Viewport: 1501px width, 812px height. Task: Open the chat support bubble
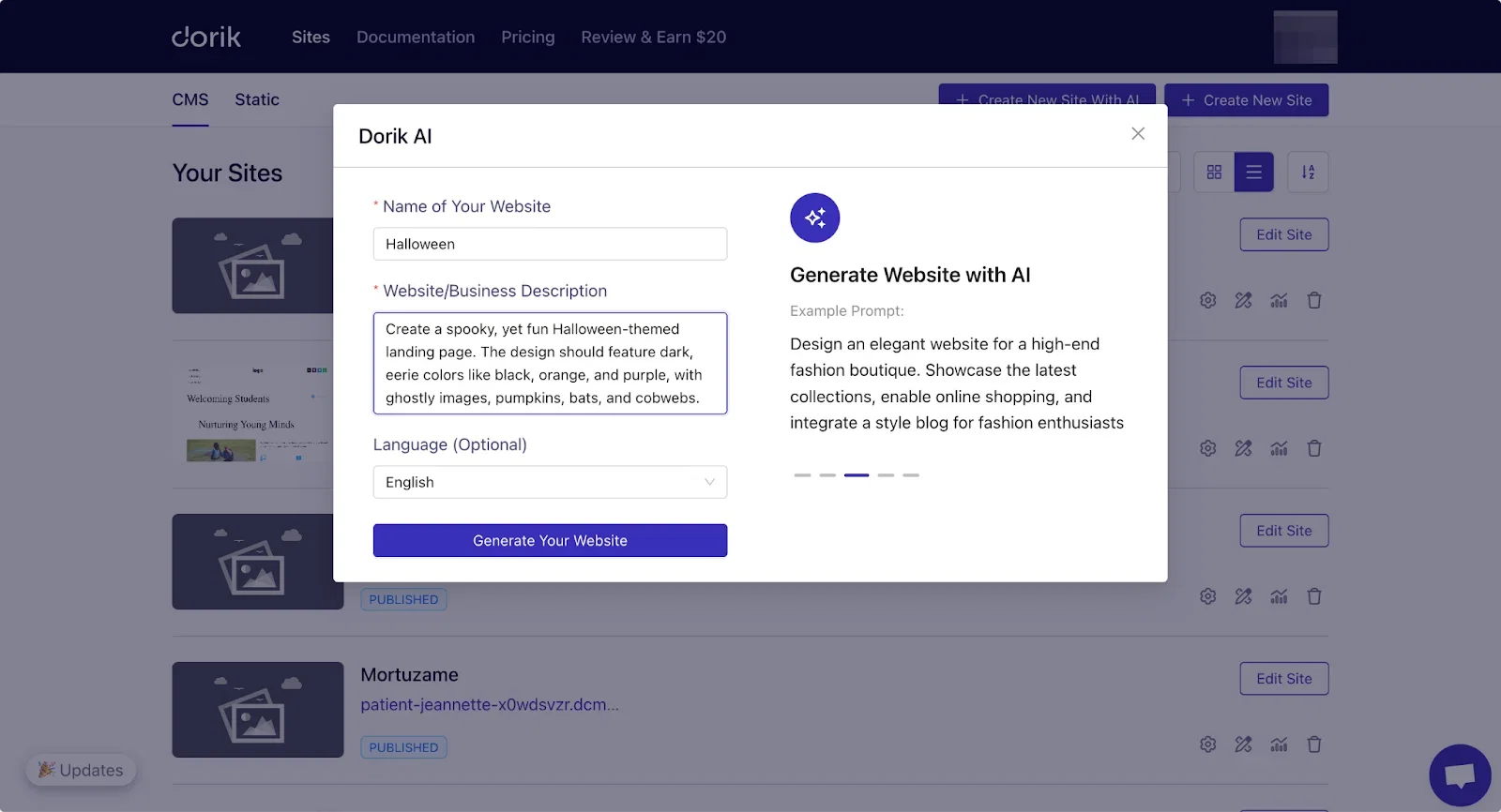click(1460, 775)
